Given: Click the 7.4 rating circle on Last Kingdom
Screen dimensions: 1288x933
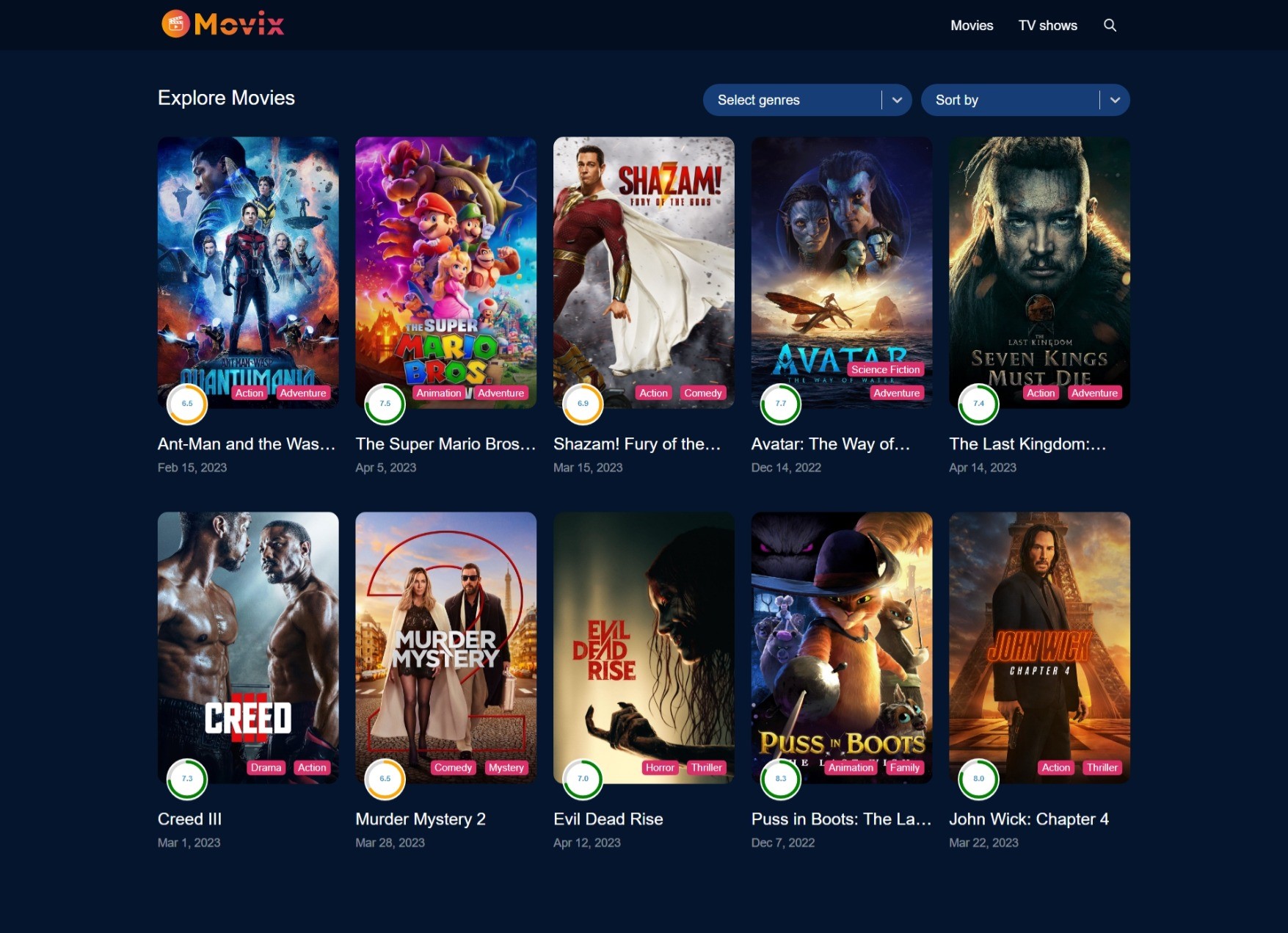Looking at the screenshot, I should tap(978, 404).
